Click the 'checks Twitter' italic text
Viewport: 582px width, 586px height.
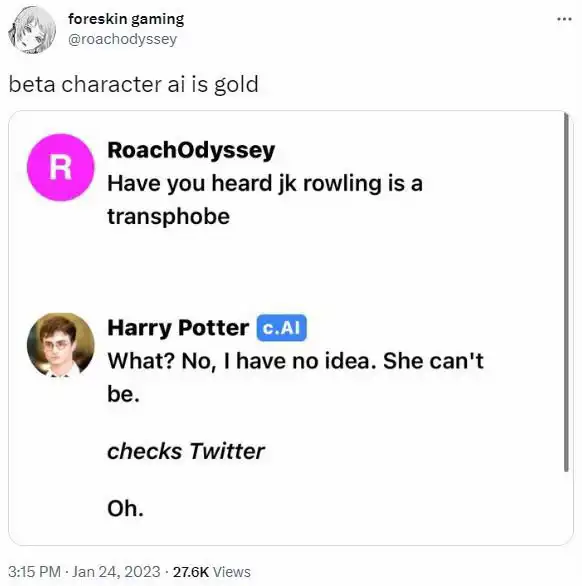click(186, 451)
